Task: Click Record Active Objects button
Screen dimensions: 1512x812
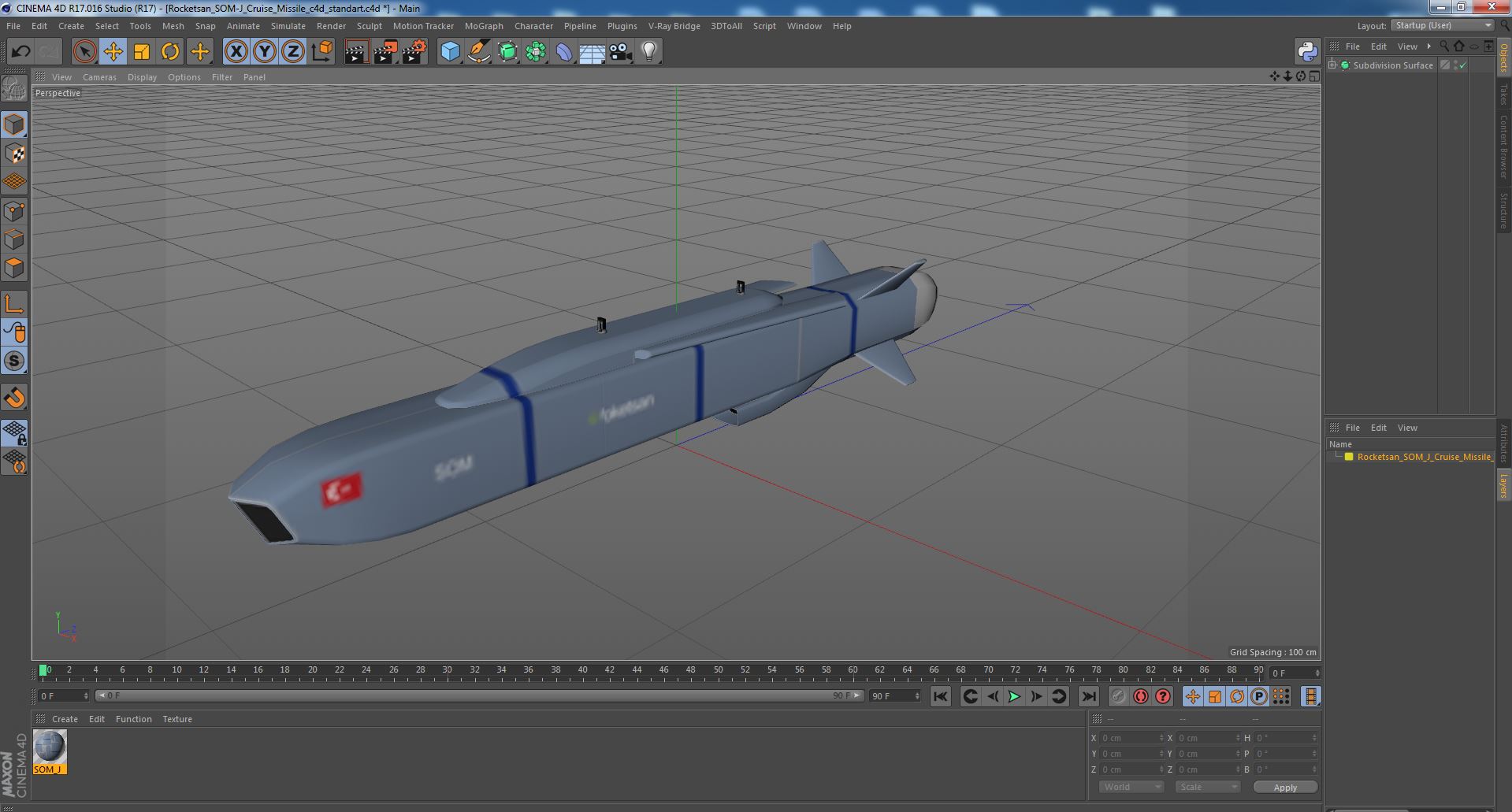Action: (1118, 696)
